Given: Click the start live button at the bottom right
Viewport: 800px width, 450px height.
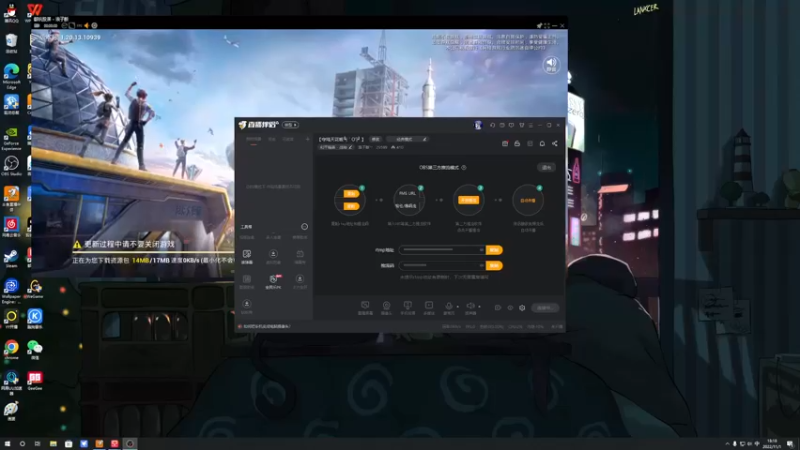Looking at the screenshot, I should point(545,308).
